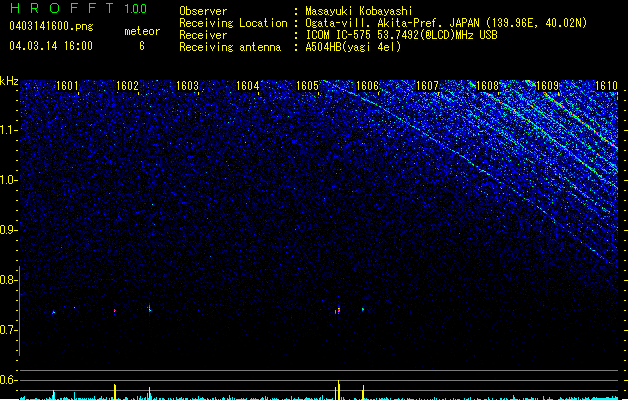Click the meteor echo between 1602 and 1603
629x400 pixels.
coord(150,309)
